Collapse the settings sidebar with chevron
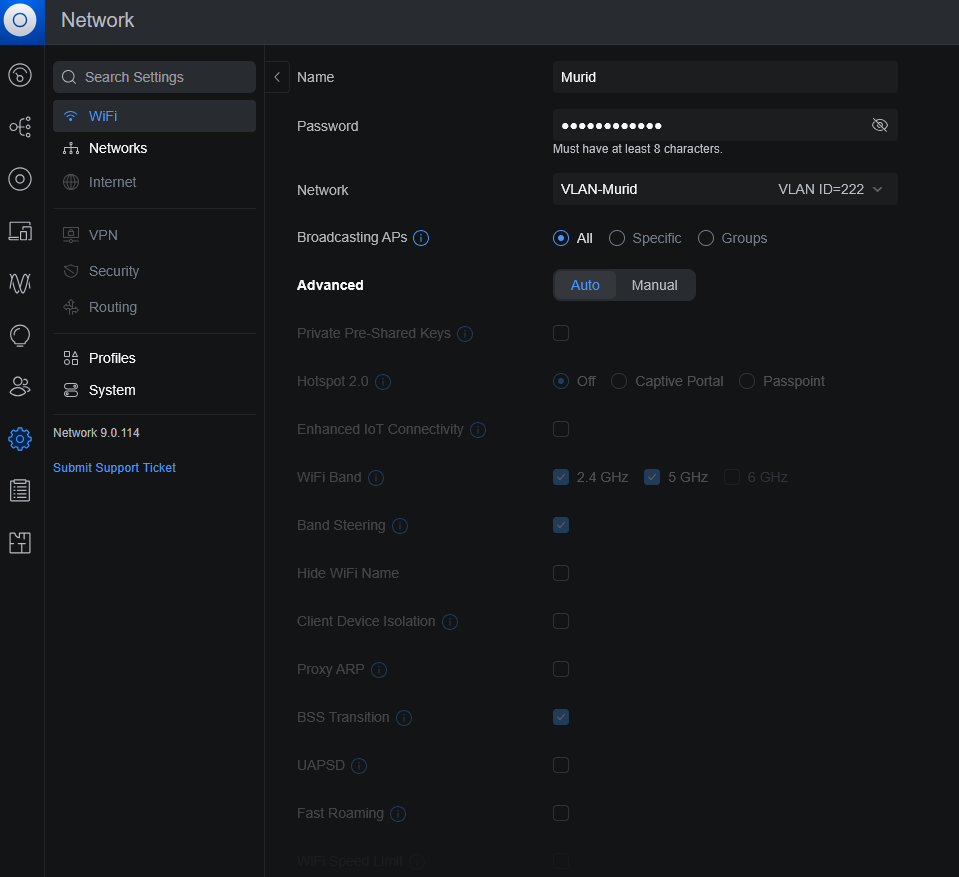The height and width of the screenshot is (877, 959). click(277, 77)
